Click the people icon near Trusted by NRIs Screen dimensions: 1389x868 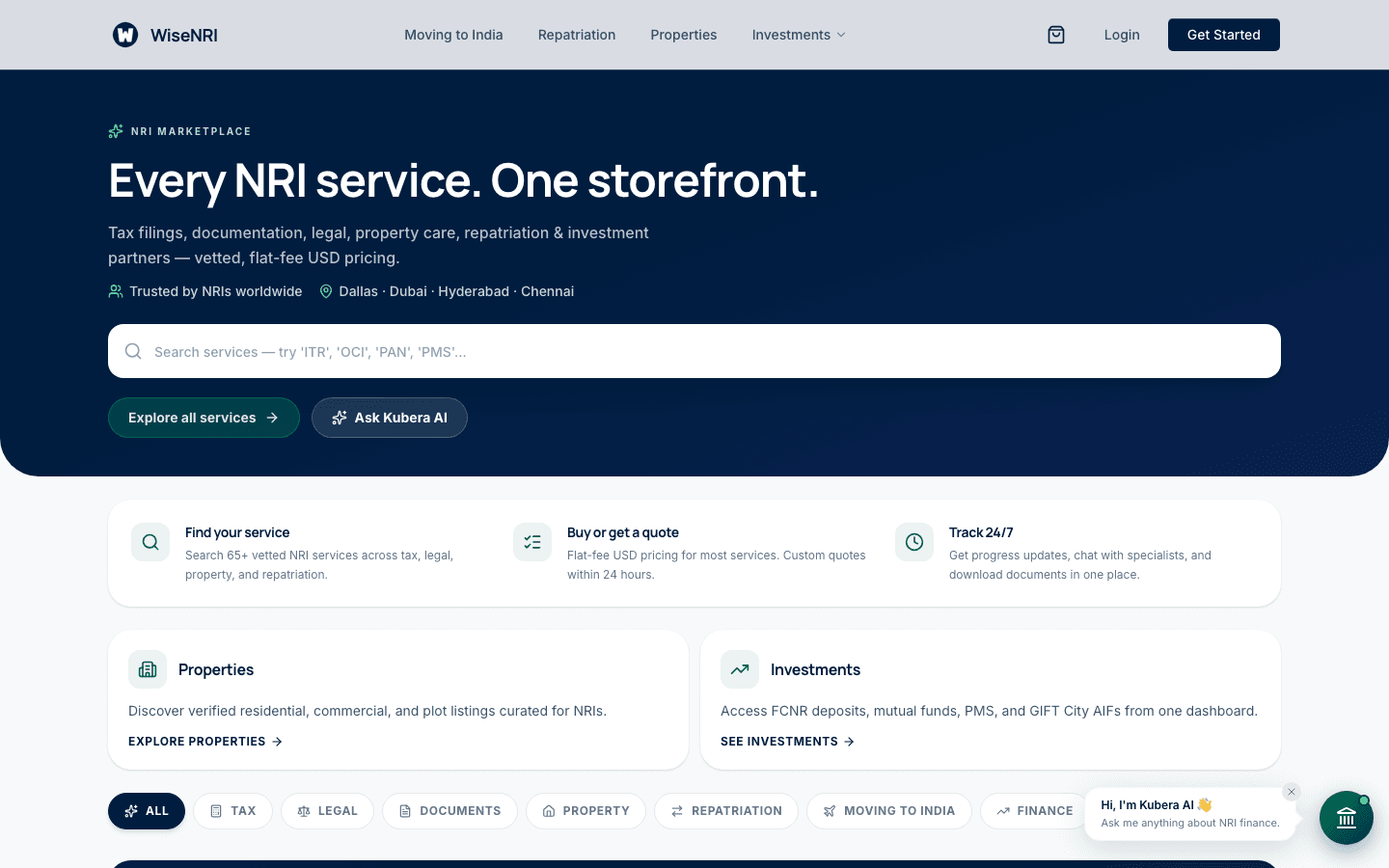click(x=116, y=291)
